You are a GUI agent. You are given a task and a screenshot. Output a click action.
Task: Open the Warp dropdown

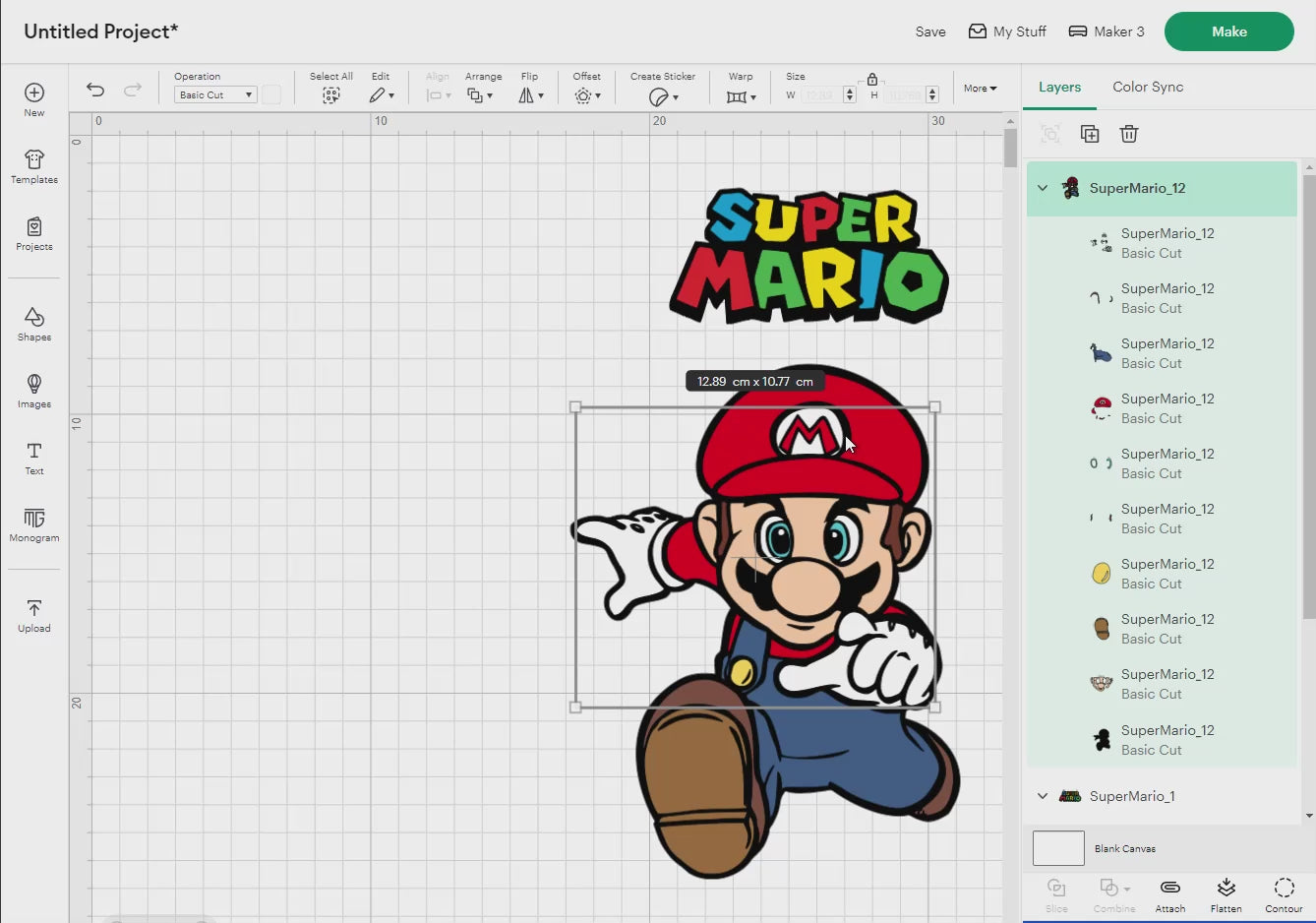(741, 96)
